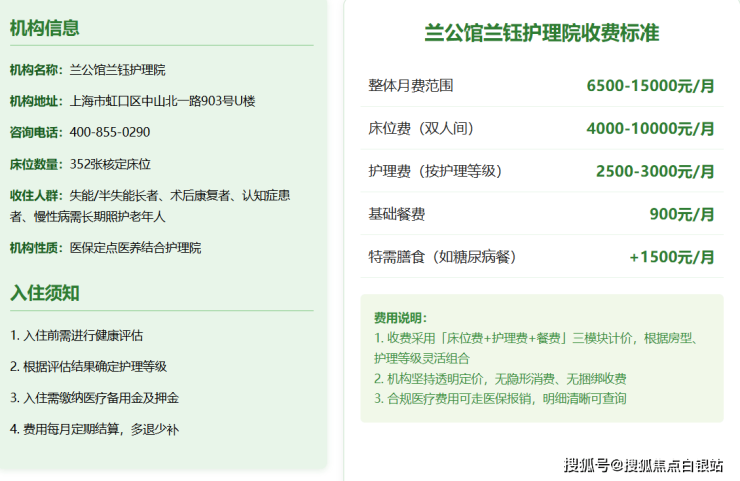Select note 1 about 三模块计价
The width and height of the screenshot is (740, 481).
click(x=536, y=348)
